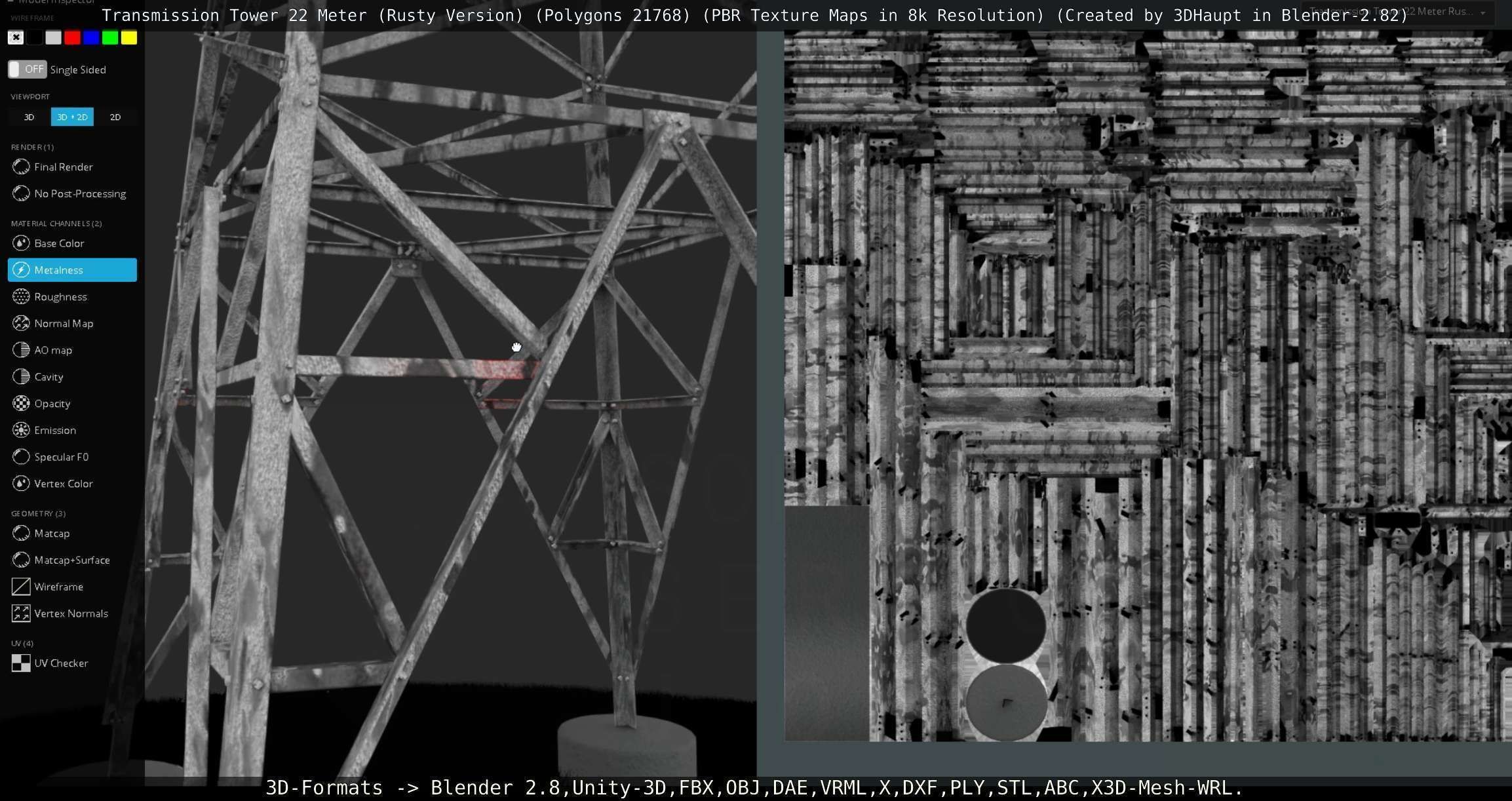Image resolution: width=1512 pixels, height=801 pixels.
Task: Pick the green wireframe color
Action: click(x=110, y=37)
